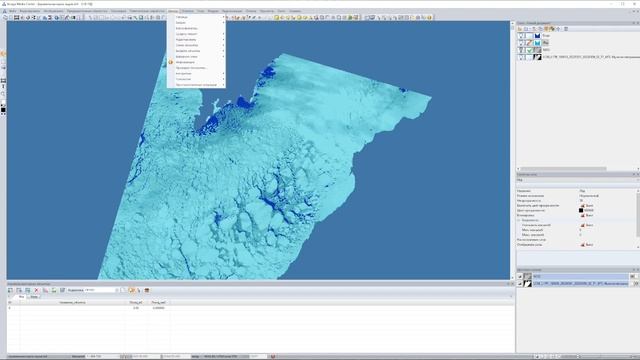This screenshot has height=360, width=640.
Task: Click the orange info icon at top toolbar end
Action: [x=429, y=18]
